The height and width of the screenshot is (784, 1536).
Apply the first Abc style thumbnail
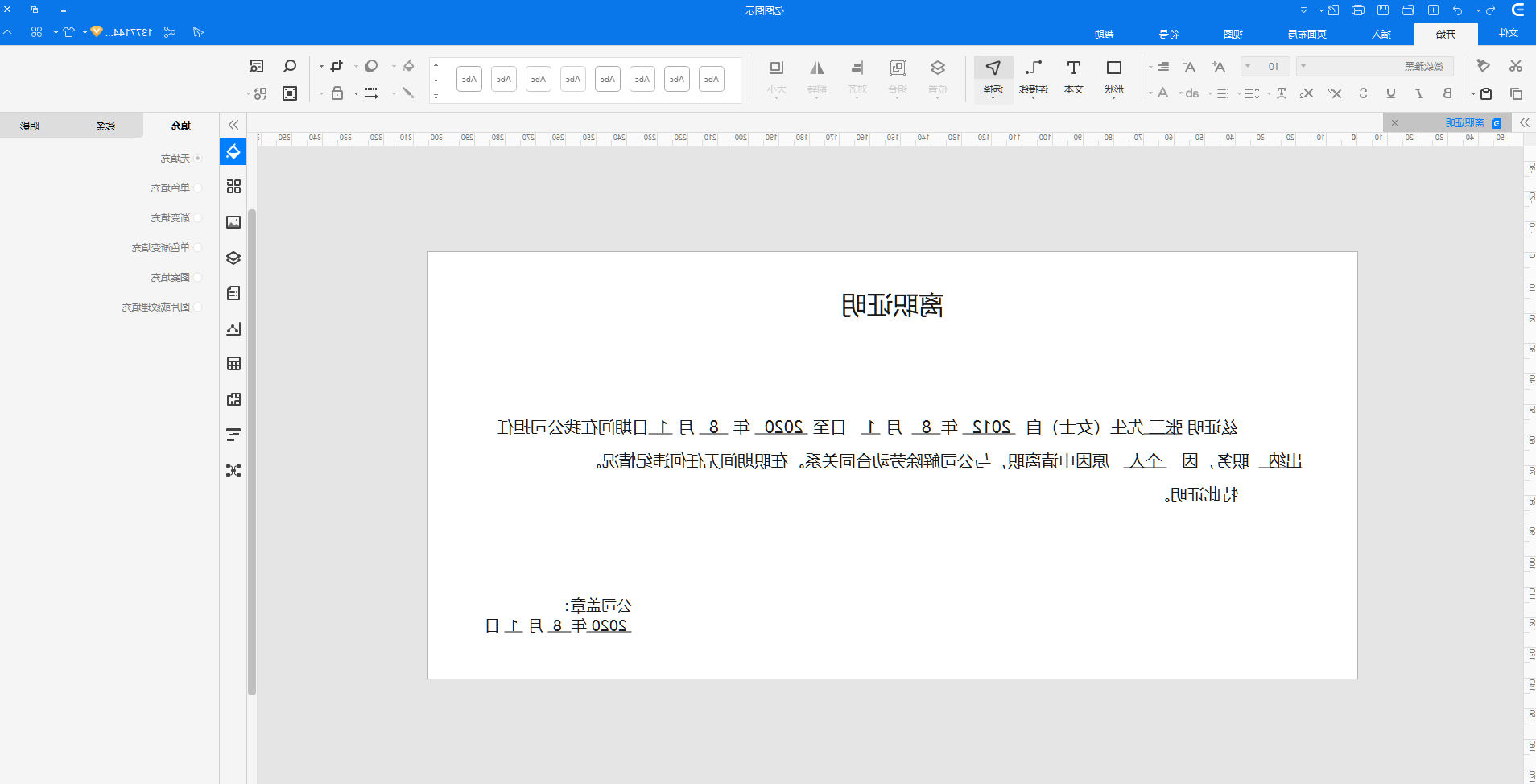pos(711,79)
